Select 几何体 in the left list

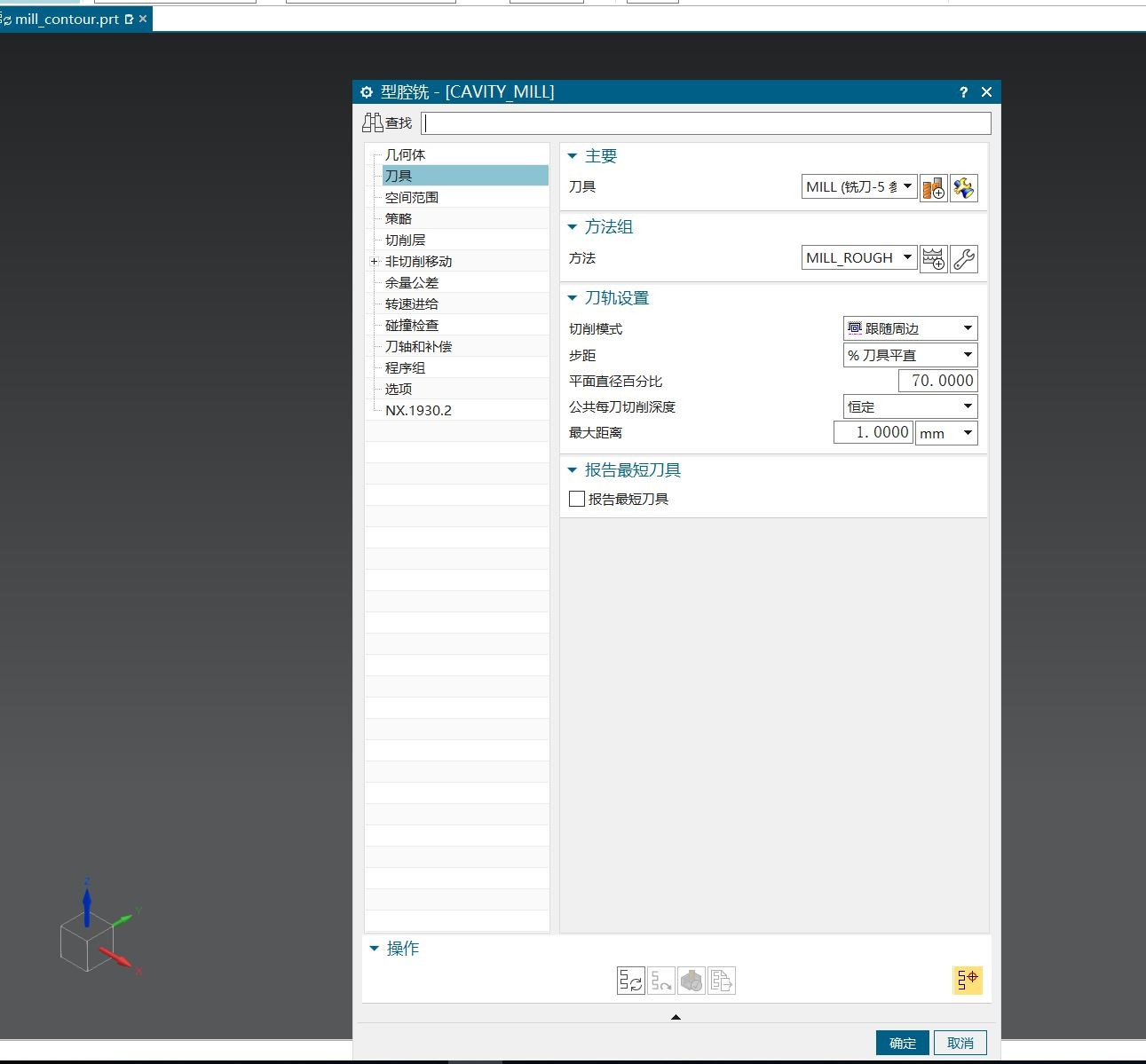405,154
